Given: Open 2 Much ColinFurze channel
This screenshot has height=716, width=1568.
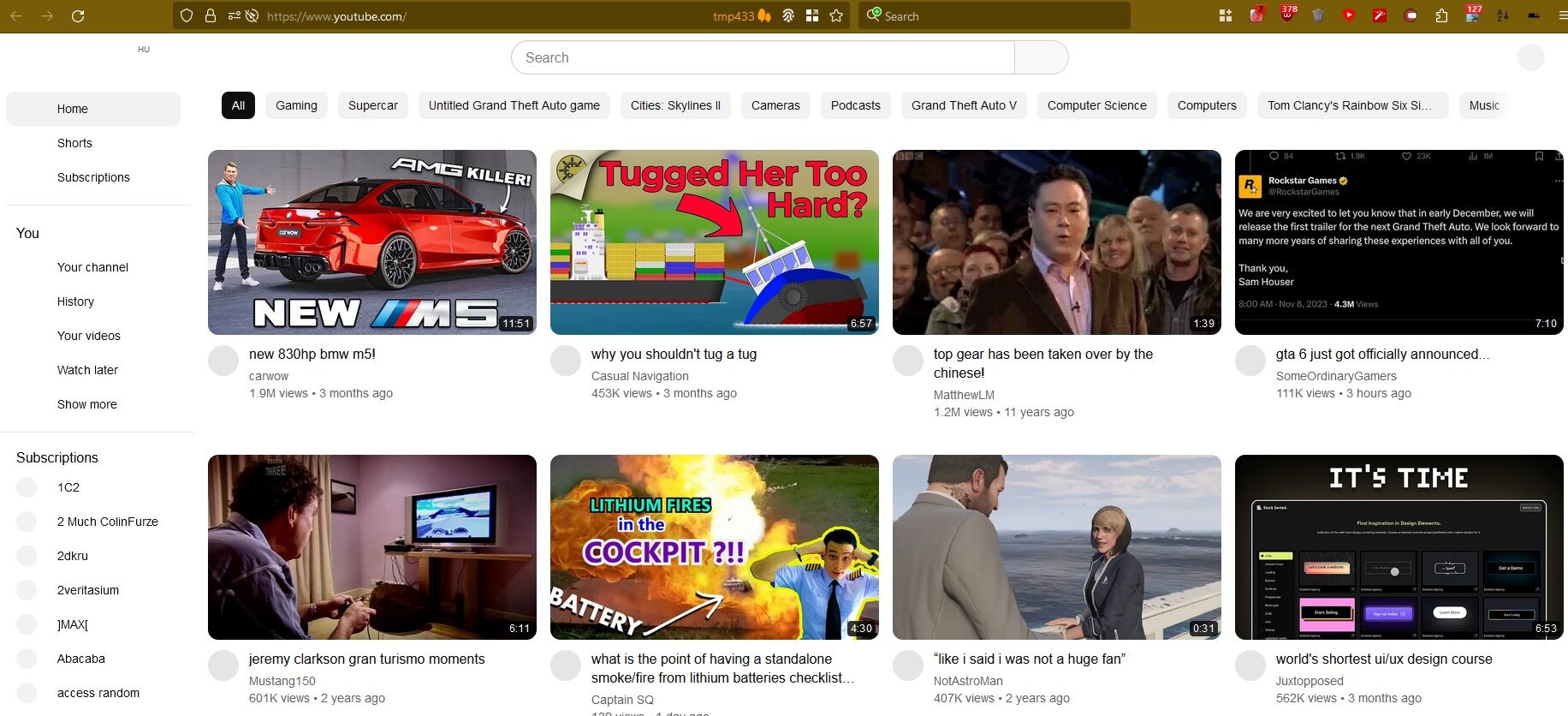Looking at the screenshot, I should click(93, 522).
